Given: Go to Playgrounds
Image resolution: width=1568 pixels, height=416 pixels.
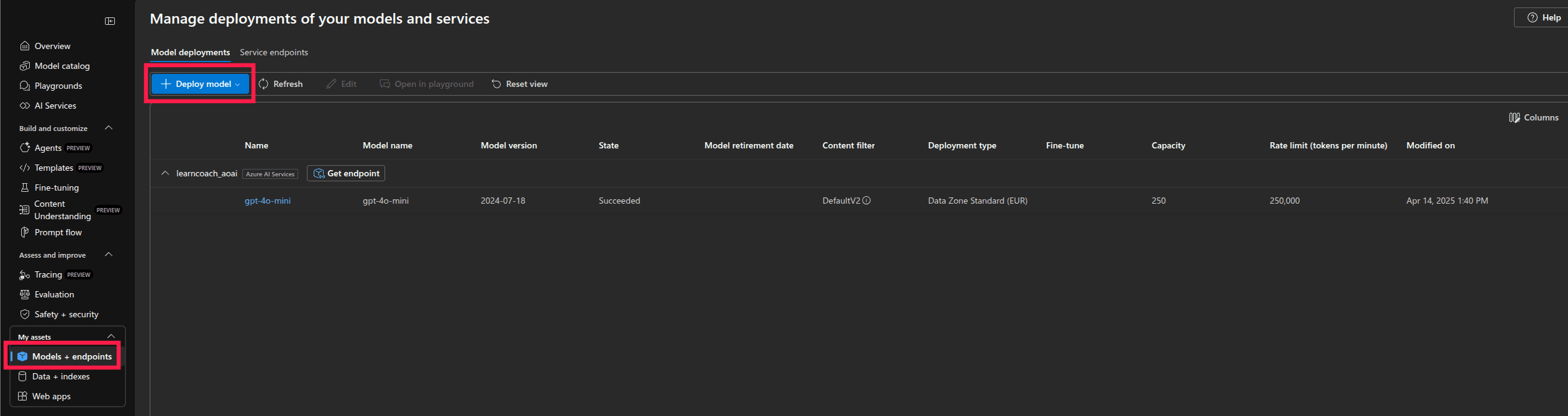Looking at the screenshot, I should [x=51, y=86].
